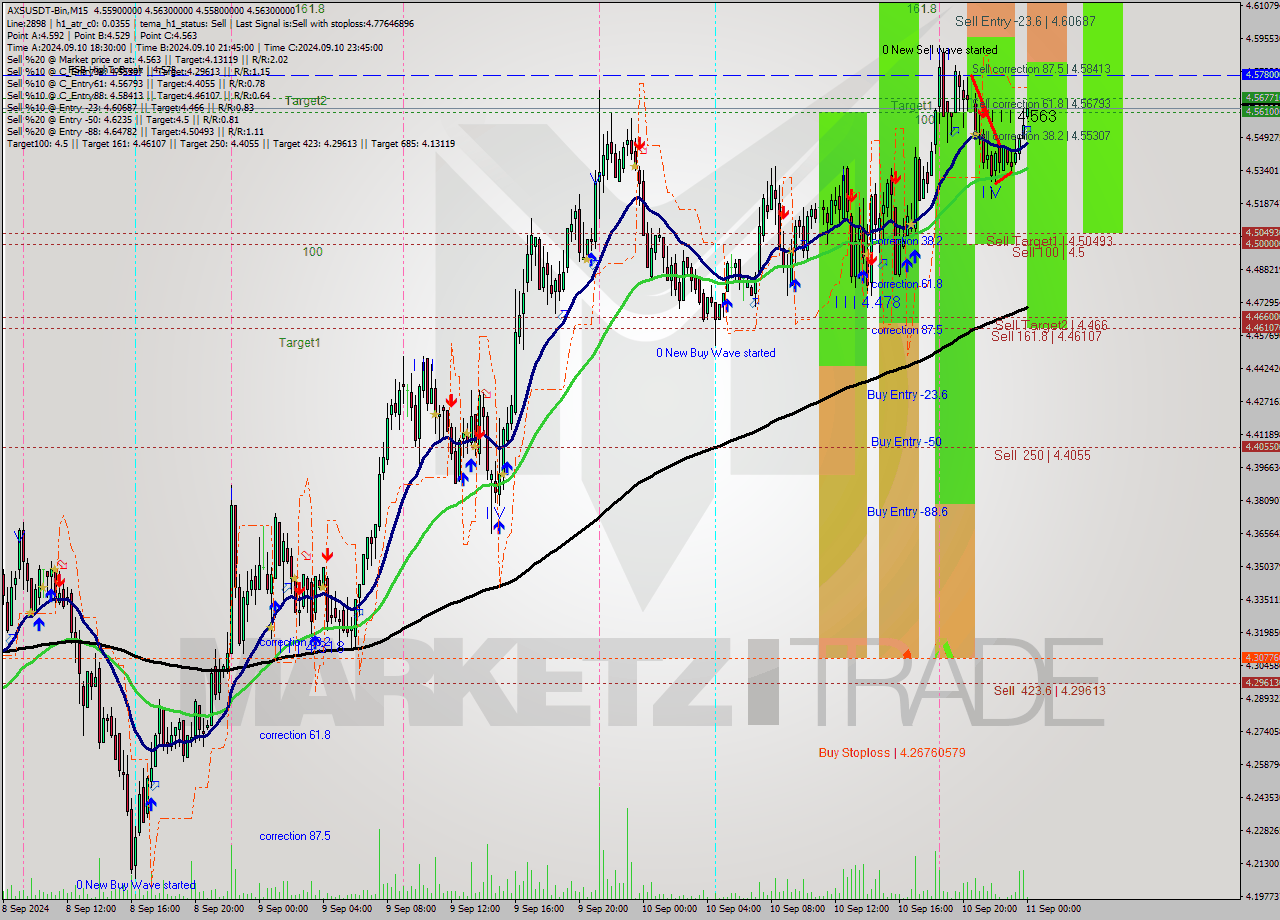The image size is (1280, 920).
Task: Click the 'Sell Entry -23.6 | 4.60687' label
Action: click(1025, 20)
